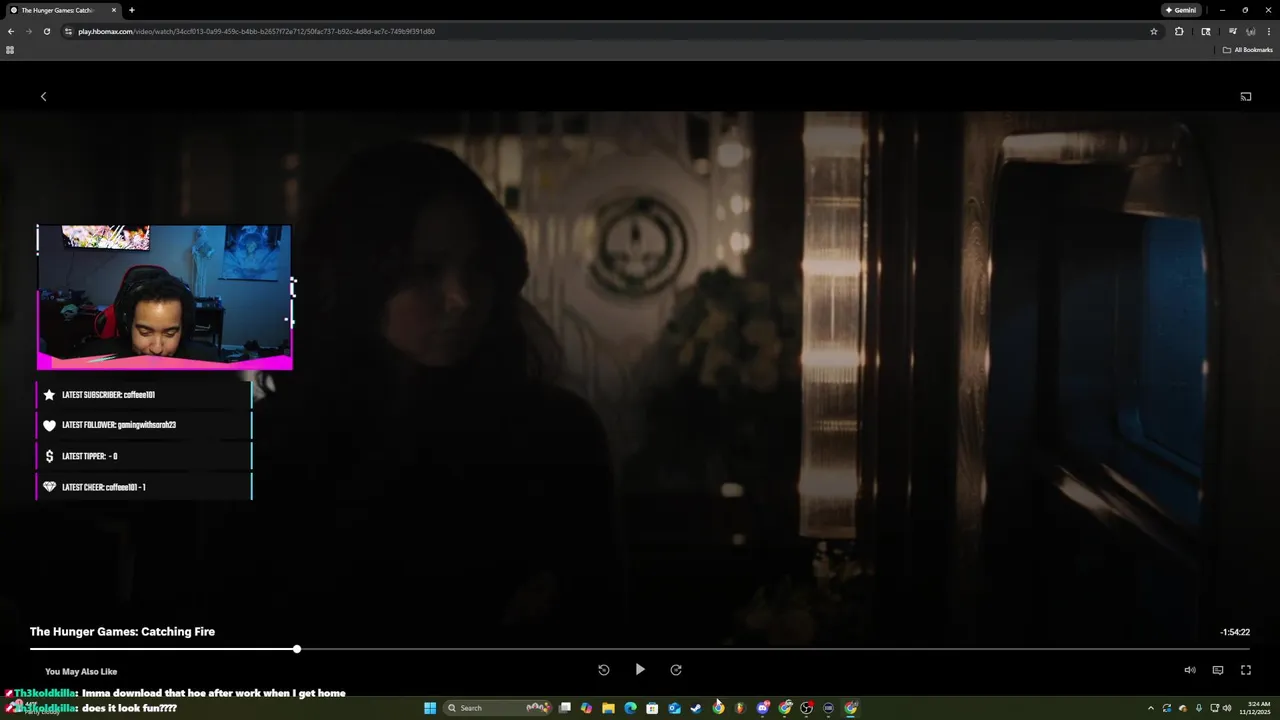Viewport: 1280px width, 720px height.
Task: Open the All Bookmarks folder
Action: (1248, 50)
